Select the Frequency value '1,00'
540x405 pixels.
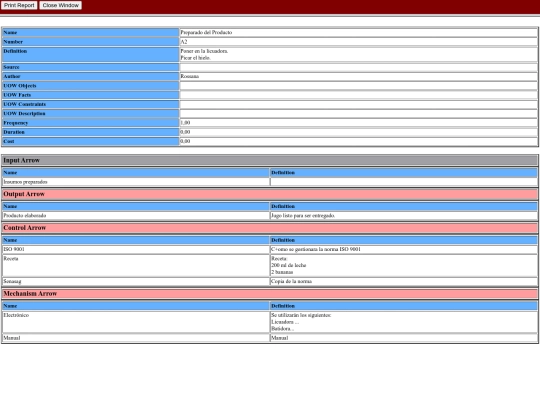(x=185, y=123)
